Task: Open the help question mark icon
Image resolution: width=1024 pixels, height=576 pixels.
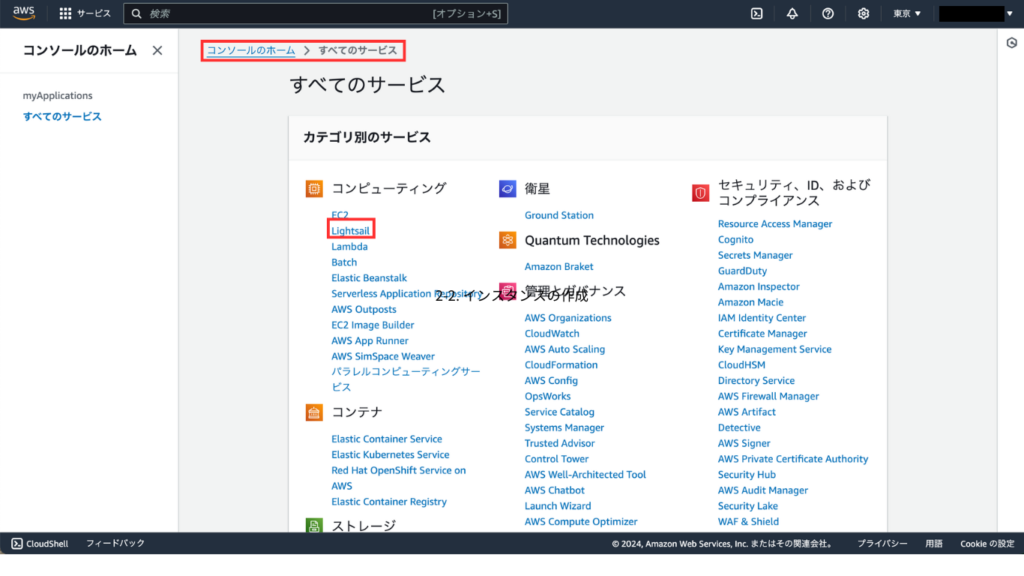Action: coord(826,14)
